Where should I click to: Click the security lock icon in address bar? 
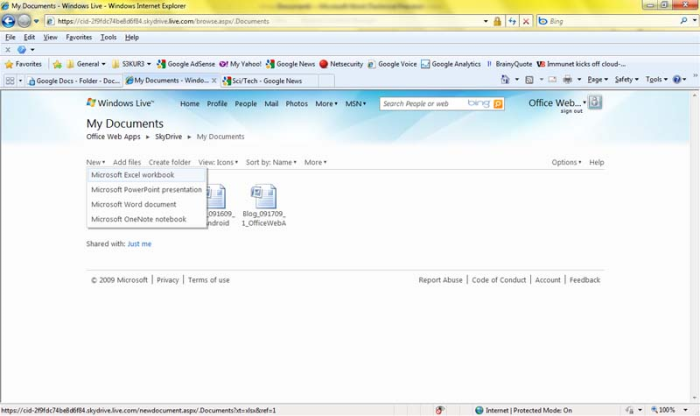tap(497, 21)
